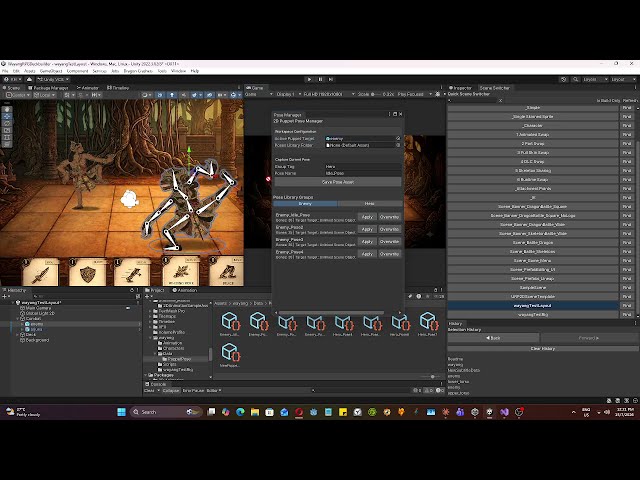640x480 pixels.
Task: Select the Background object in Hierarchy
Action: coord(37,340)
